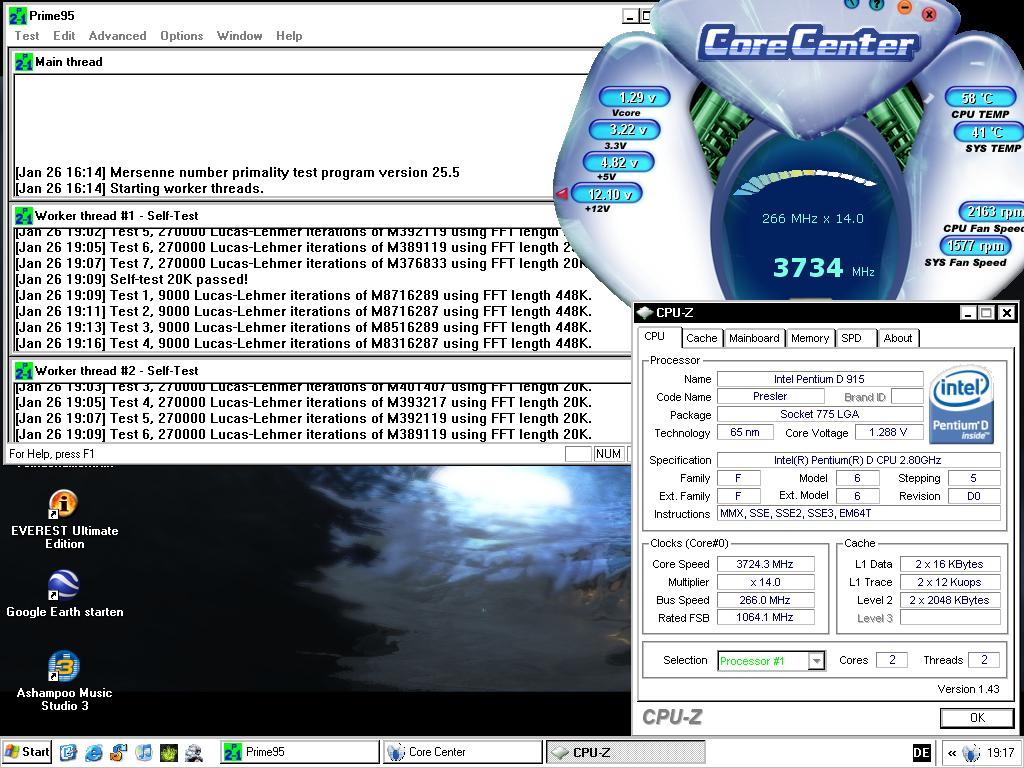Click the green-on-black Quick Launch icon
This screenshot has width=1024, height=768.
[168, 752]
